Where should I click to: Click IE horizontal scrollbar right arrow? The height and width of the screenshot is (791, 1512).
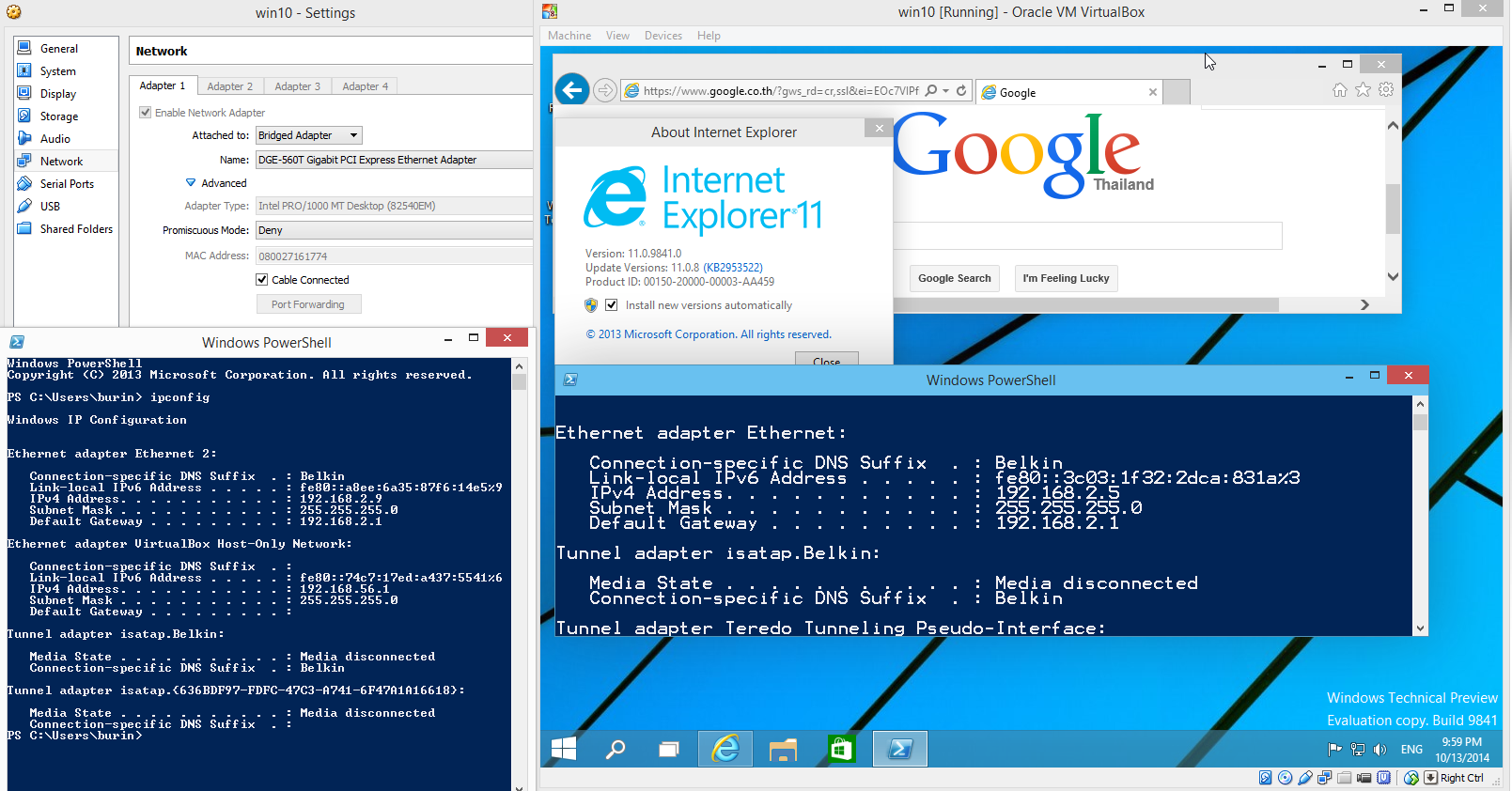click(1364, 304)
